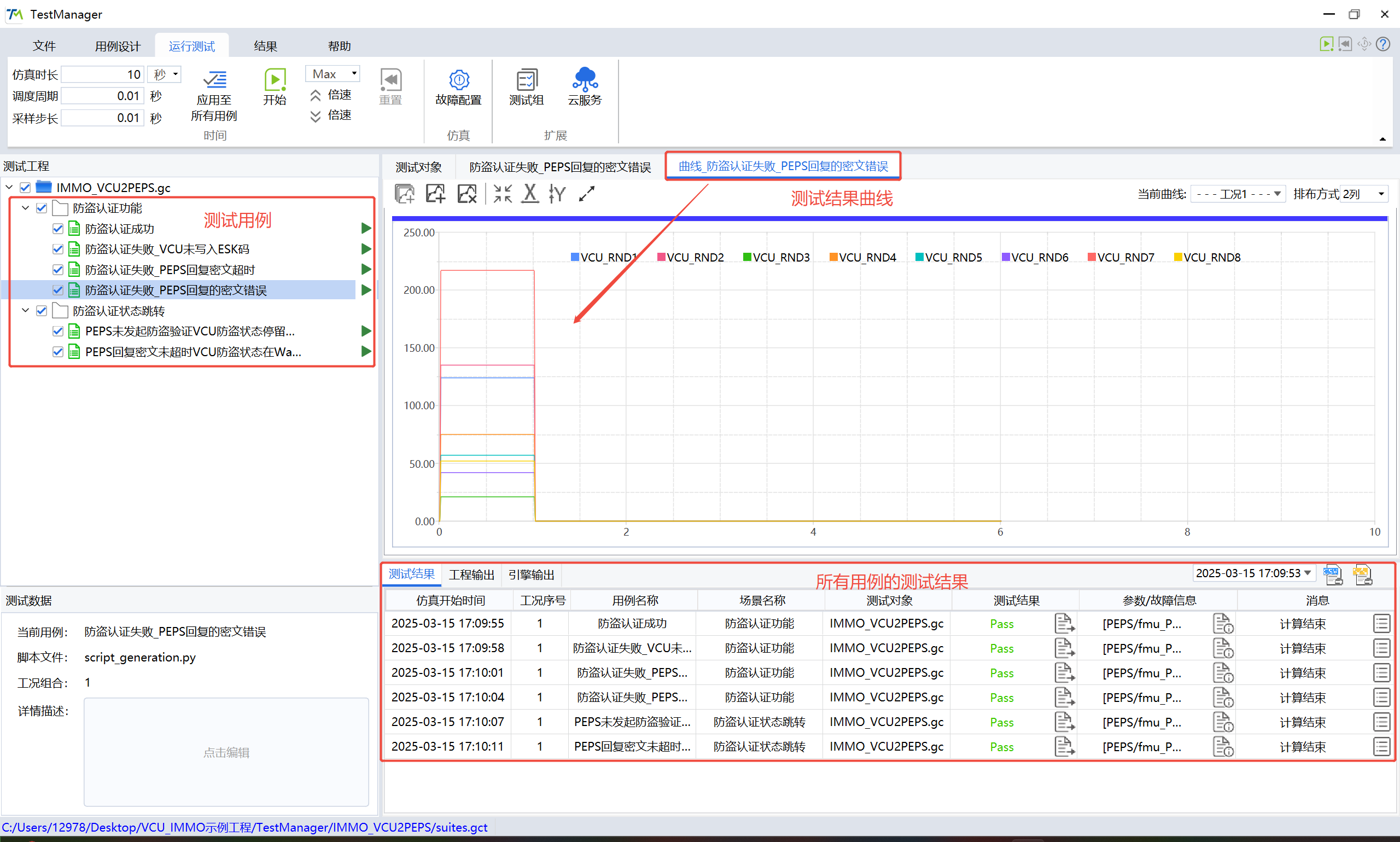Click the 重置 reset icon
1400x842 pixels.
(x=390, y=80)
